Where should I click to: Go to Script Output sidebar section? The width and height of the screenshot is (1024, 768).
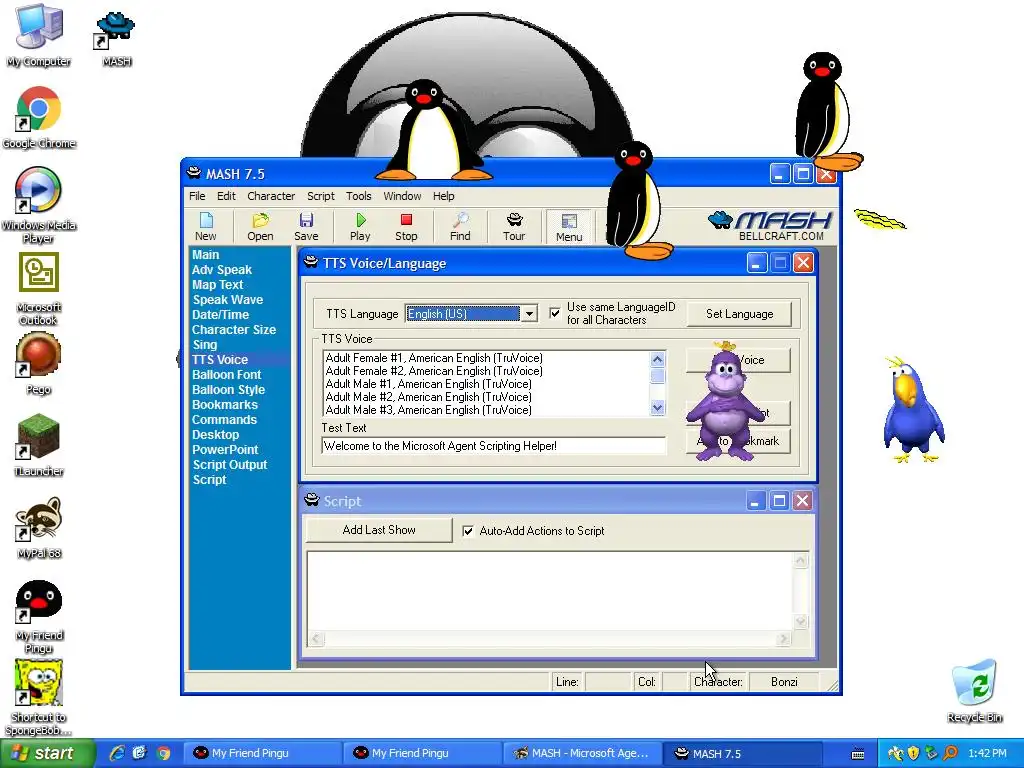[x=229, y=465]
